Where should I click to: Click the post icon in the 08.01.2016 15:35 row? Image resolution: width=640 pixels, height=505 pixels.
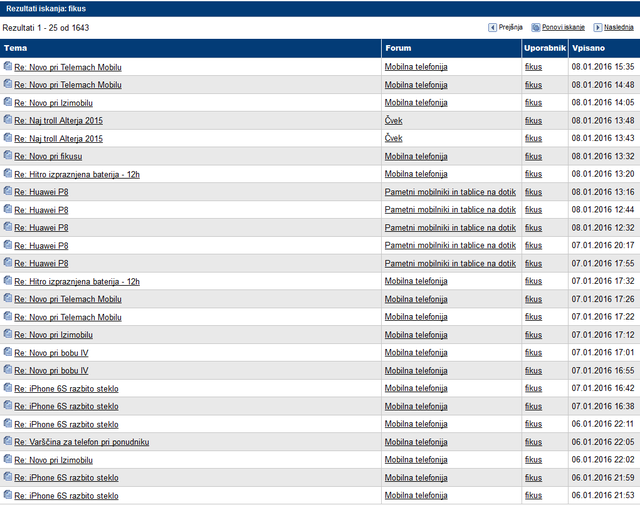pyautogui.click(x=8, y=66)
